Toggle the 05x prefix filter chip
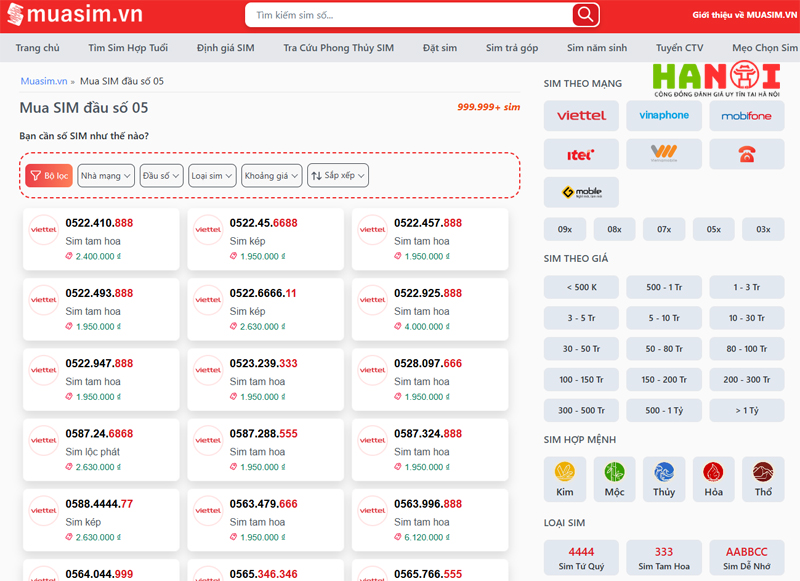This screenshot has height=581, width=800. (713, 229)
